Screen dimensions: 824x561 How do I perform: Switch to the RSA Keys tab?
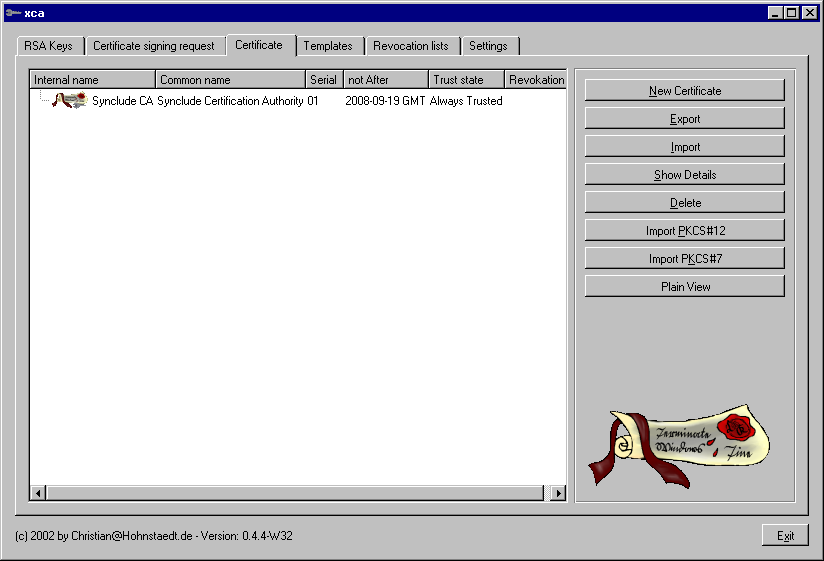(48, 46)
